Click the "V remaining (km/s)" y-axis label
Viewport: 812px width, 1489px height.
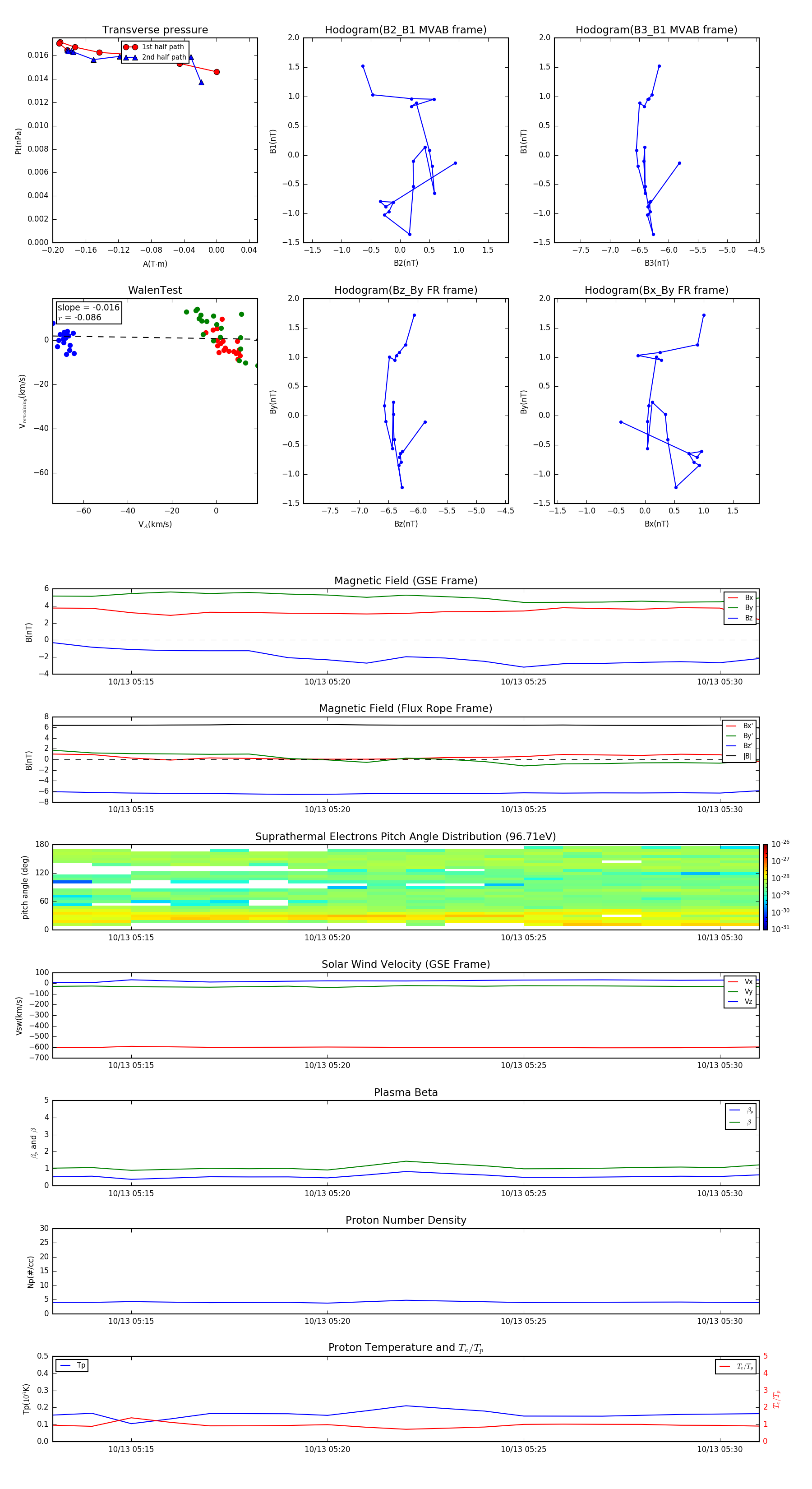22,401
